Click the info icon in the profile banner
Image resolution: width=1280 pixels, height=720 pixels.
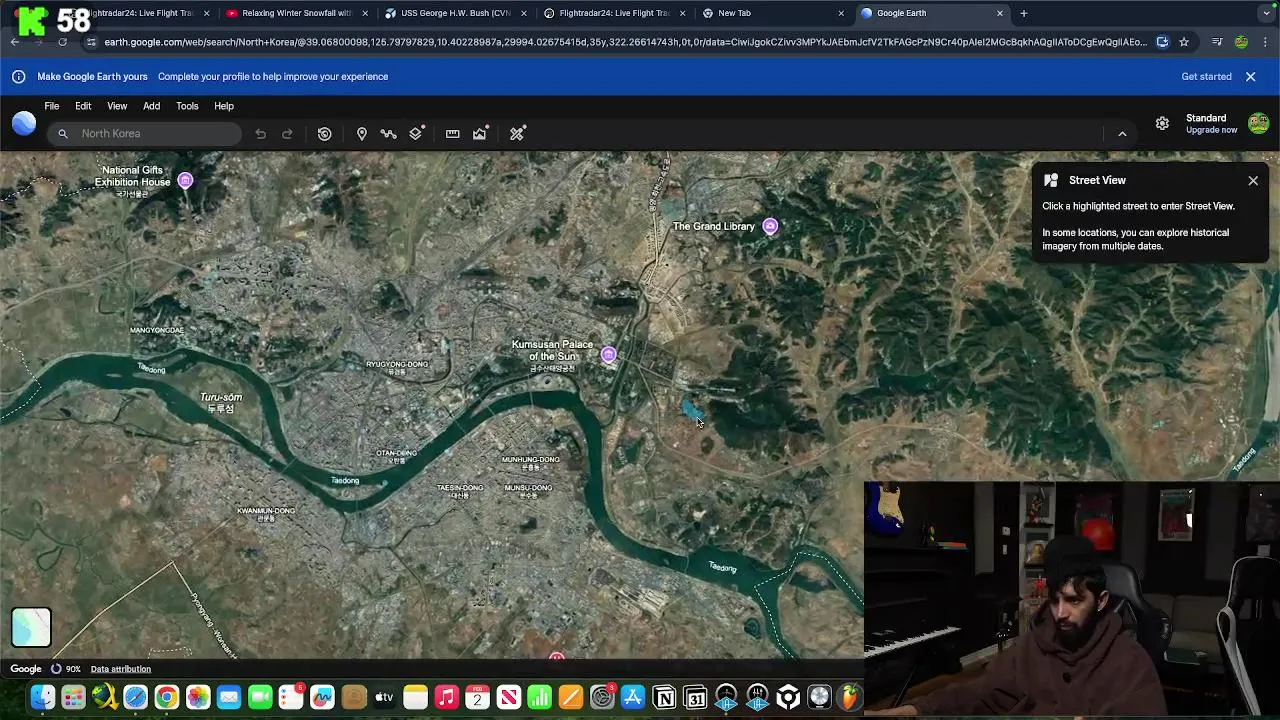(18, 77)
